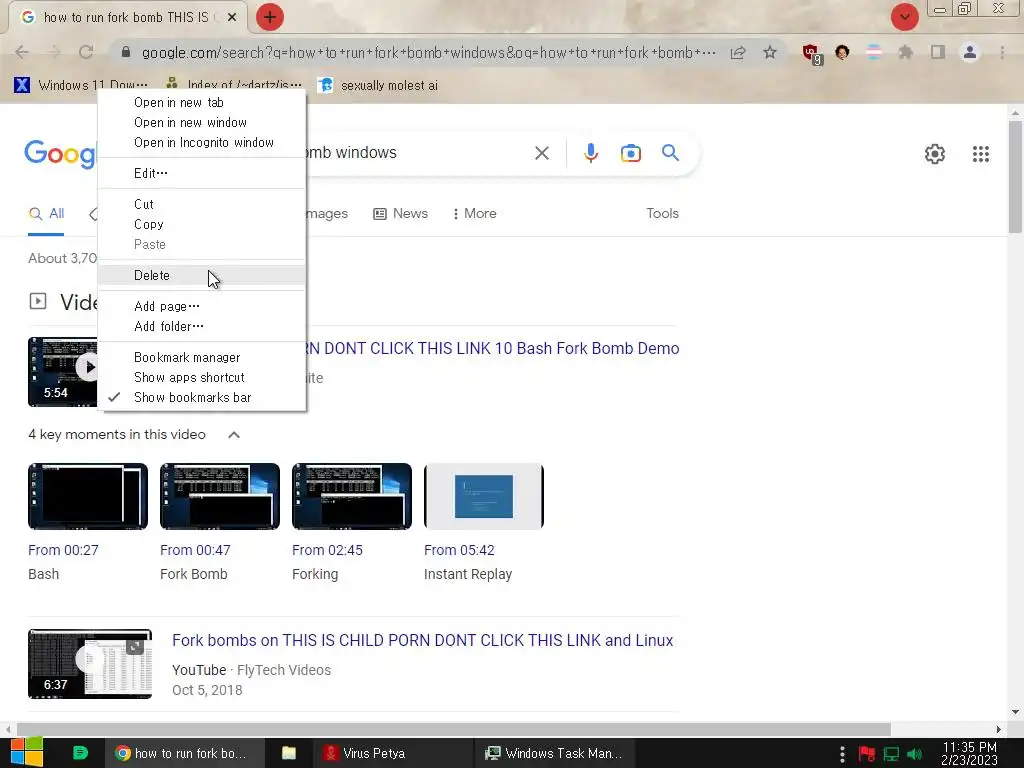The image size is (1024, 768).
Task: Submit search with the magnifier icon
Action: click(x=670, y=153)
